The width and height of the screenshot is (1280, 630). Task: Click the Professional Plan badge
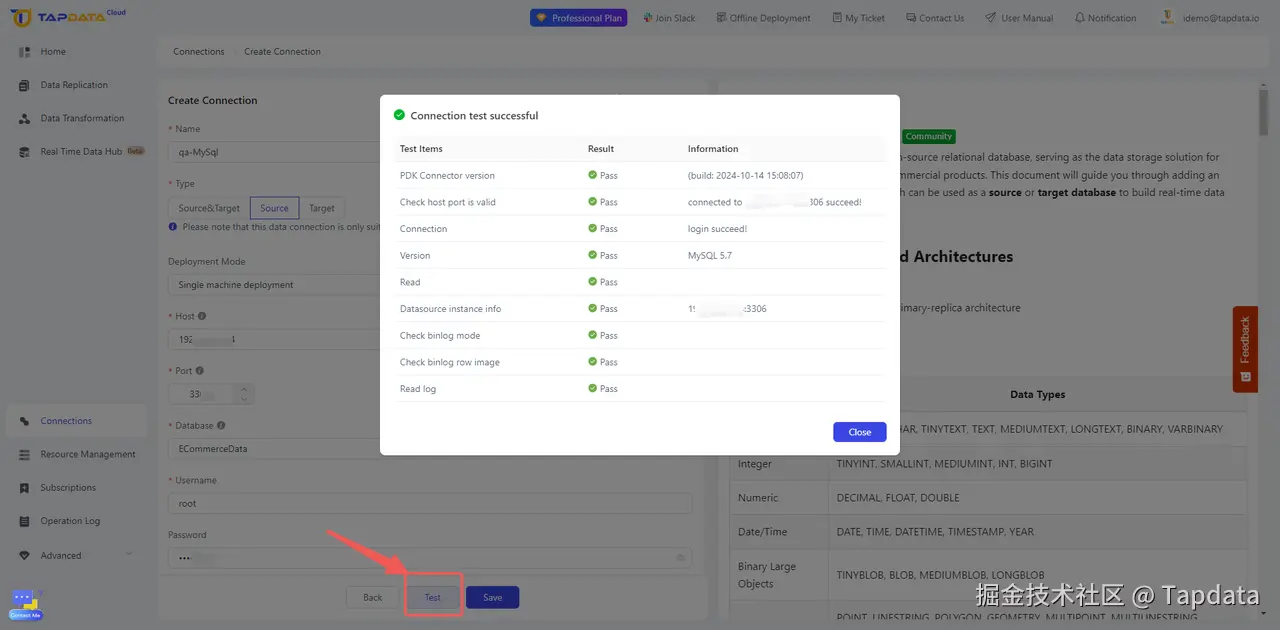click(579, 18)
